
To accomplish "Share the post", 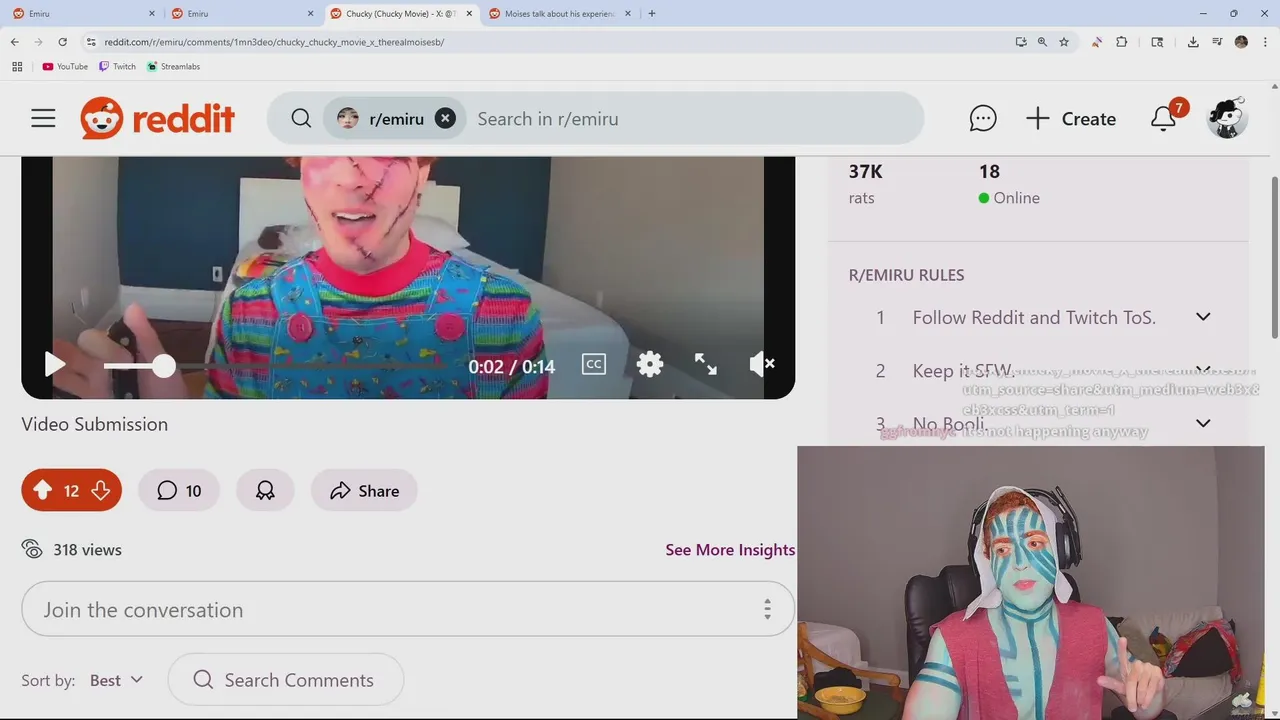I will coord(364,491).
